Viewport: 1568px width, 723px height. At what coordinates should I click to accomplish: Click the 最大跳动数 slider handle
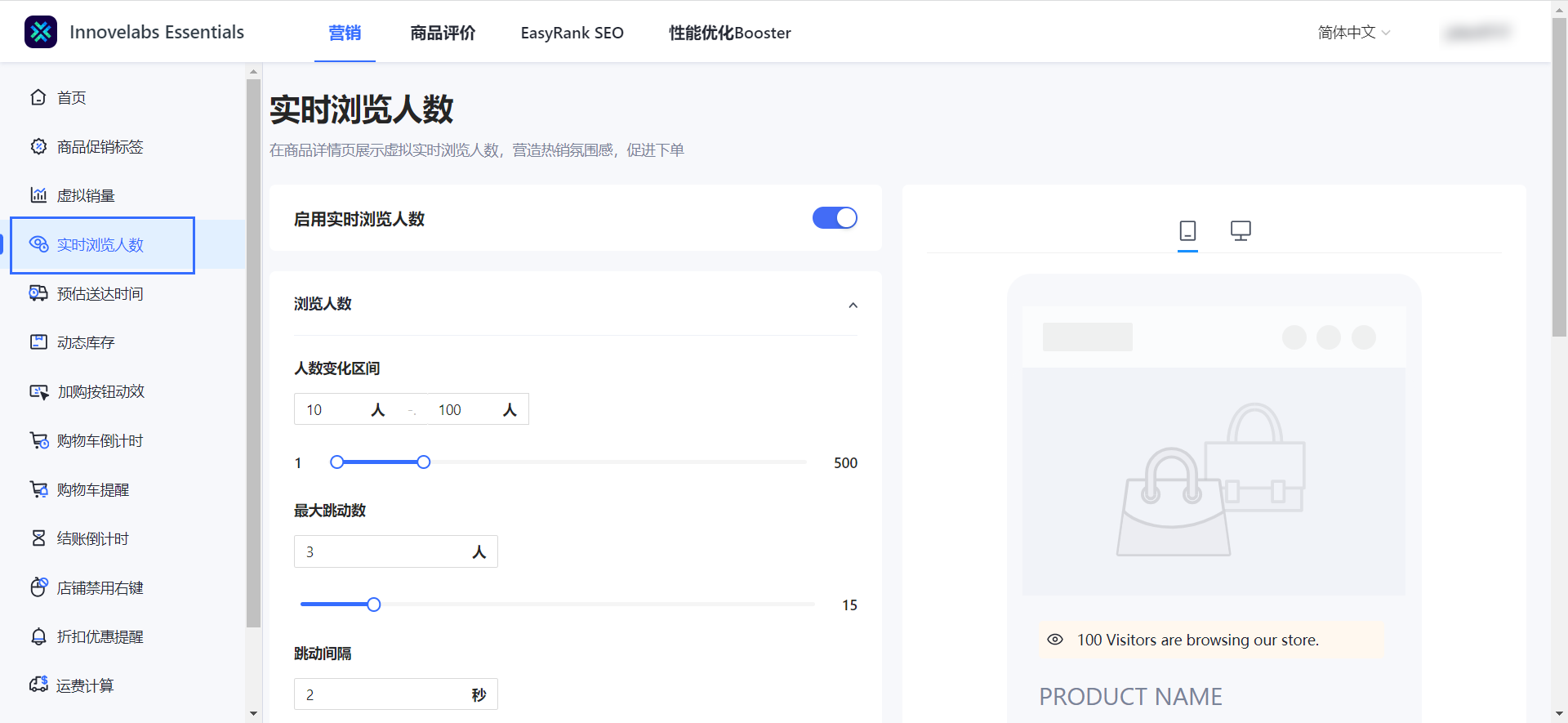tap(373, 605)
